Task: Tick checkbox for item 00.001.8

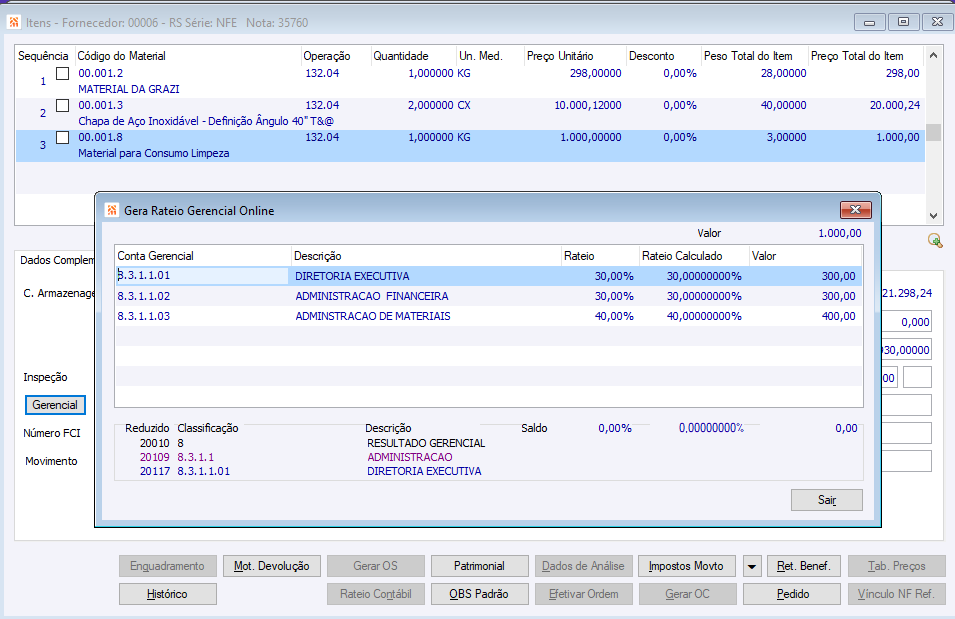Action: [x=62, y=137]
